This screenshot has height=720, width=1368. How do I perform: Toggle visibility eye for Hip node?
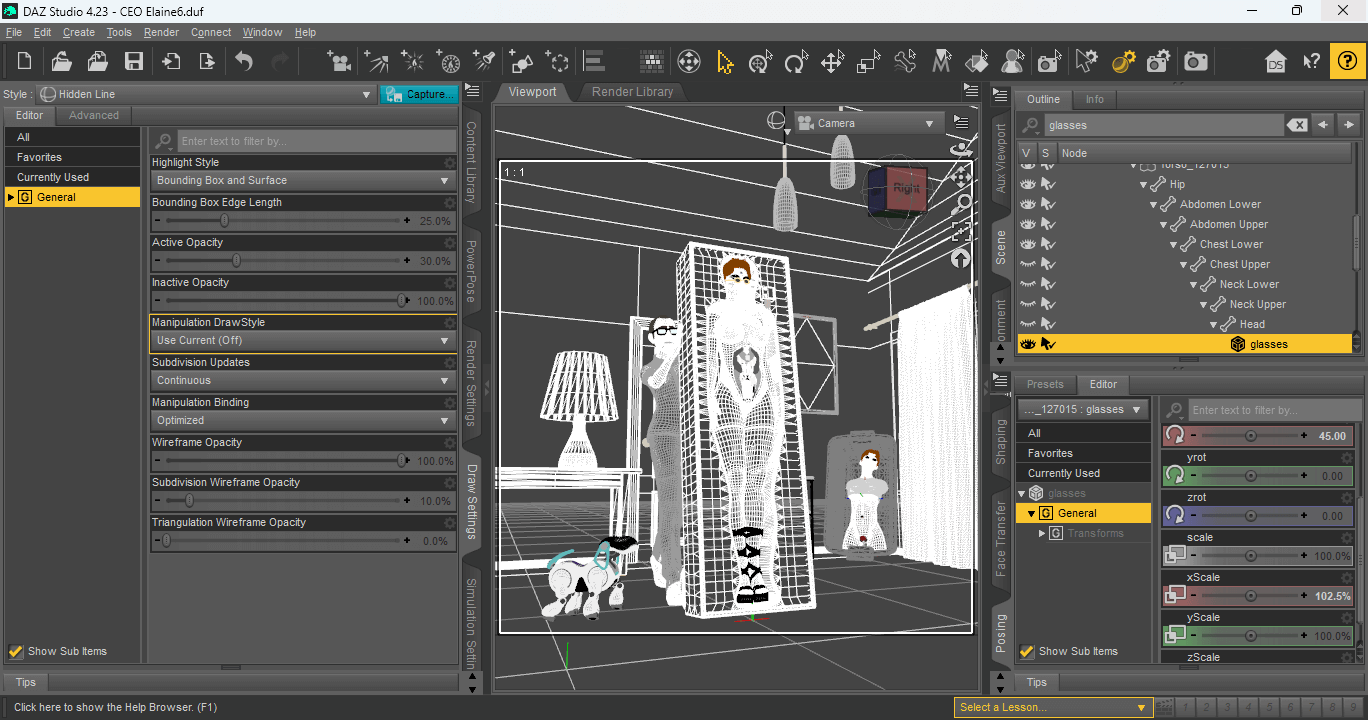[x=1027, y=184]
